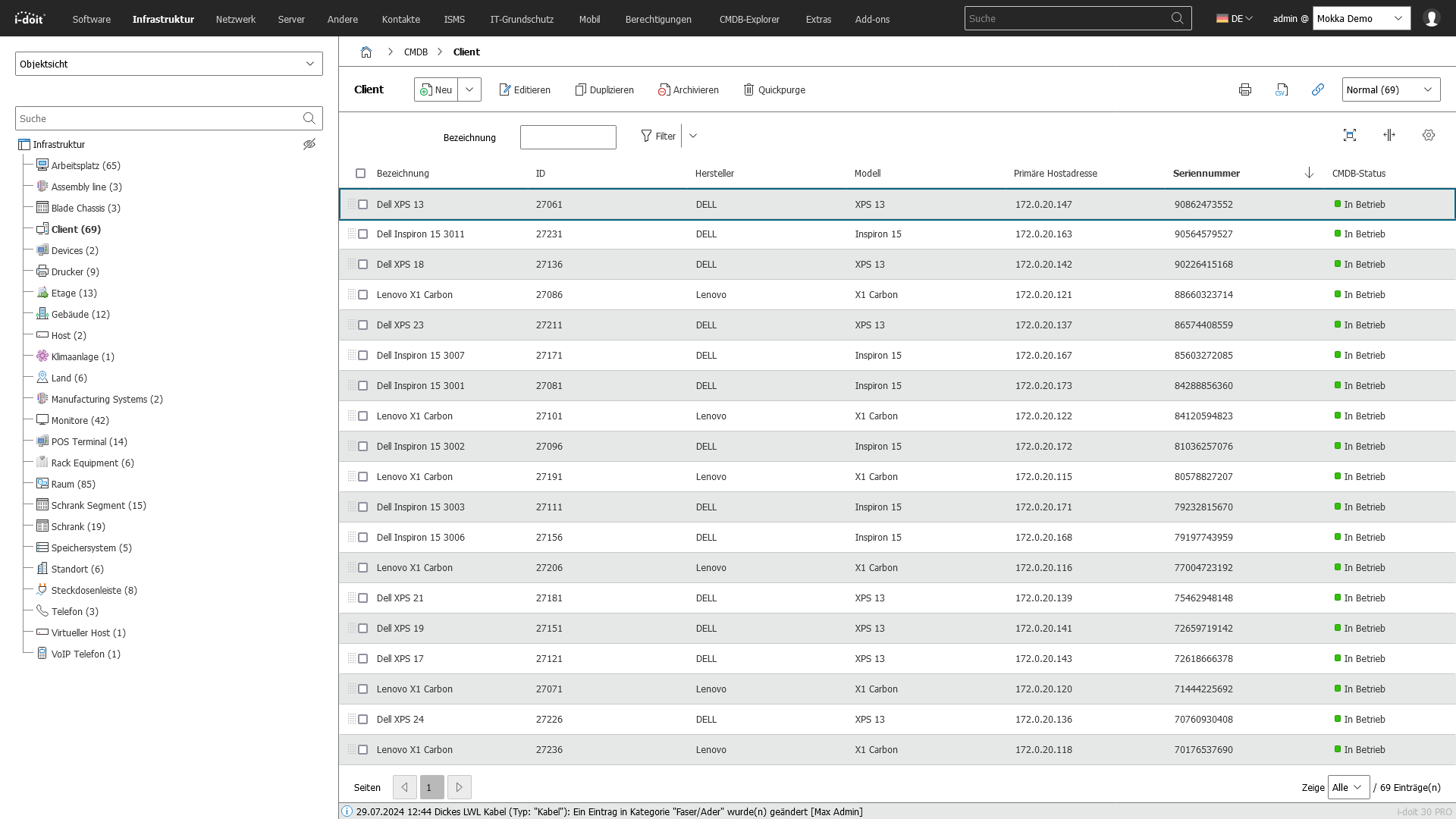The height and width of the screenshot is (819, 1456).
Task: Click the column width adjust icon
Action: coord(1389,135)
